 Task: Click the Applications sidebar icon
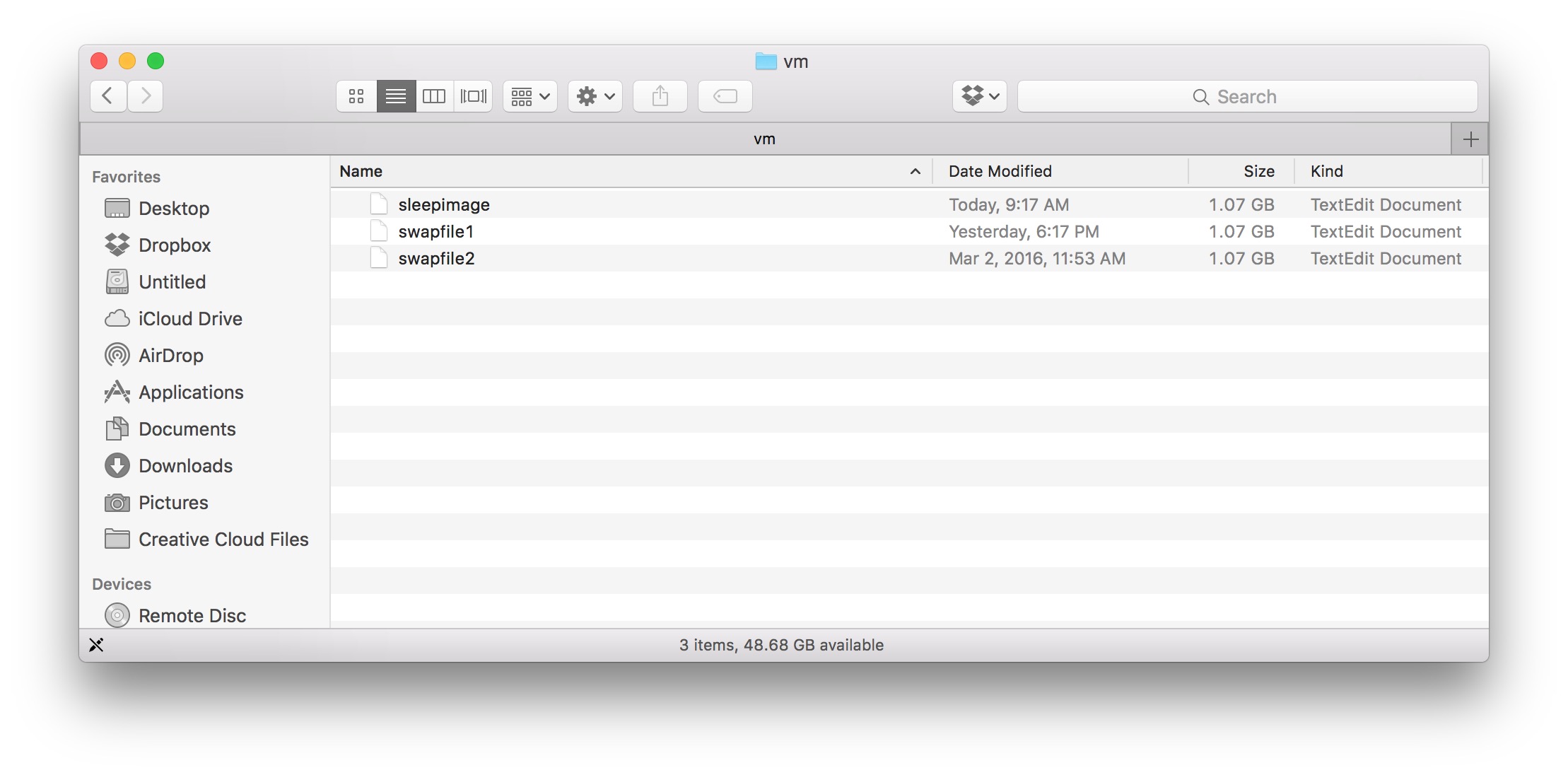(117, 392)
